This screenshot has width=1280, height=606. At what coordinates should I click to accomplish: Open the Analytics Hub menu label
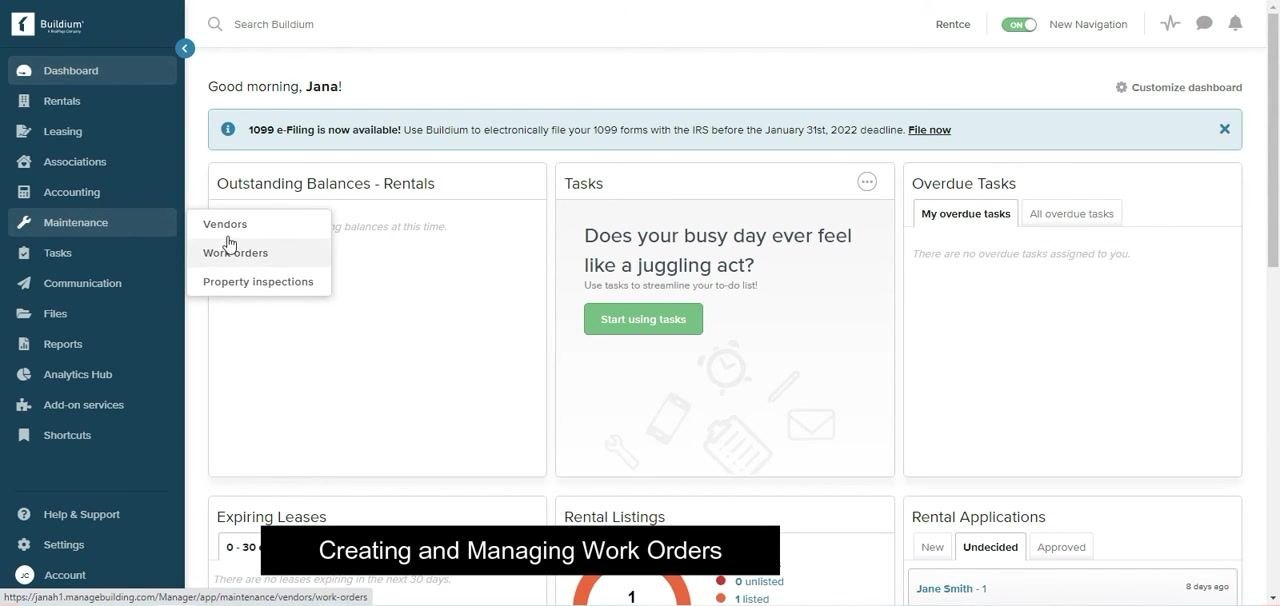(x=78, y=374)
